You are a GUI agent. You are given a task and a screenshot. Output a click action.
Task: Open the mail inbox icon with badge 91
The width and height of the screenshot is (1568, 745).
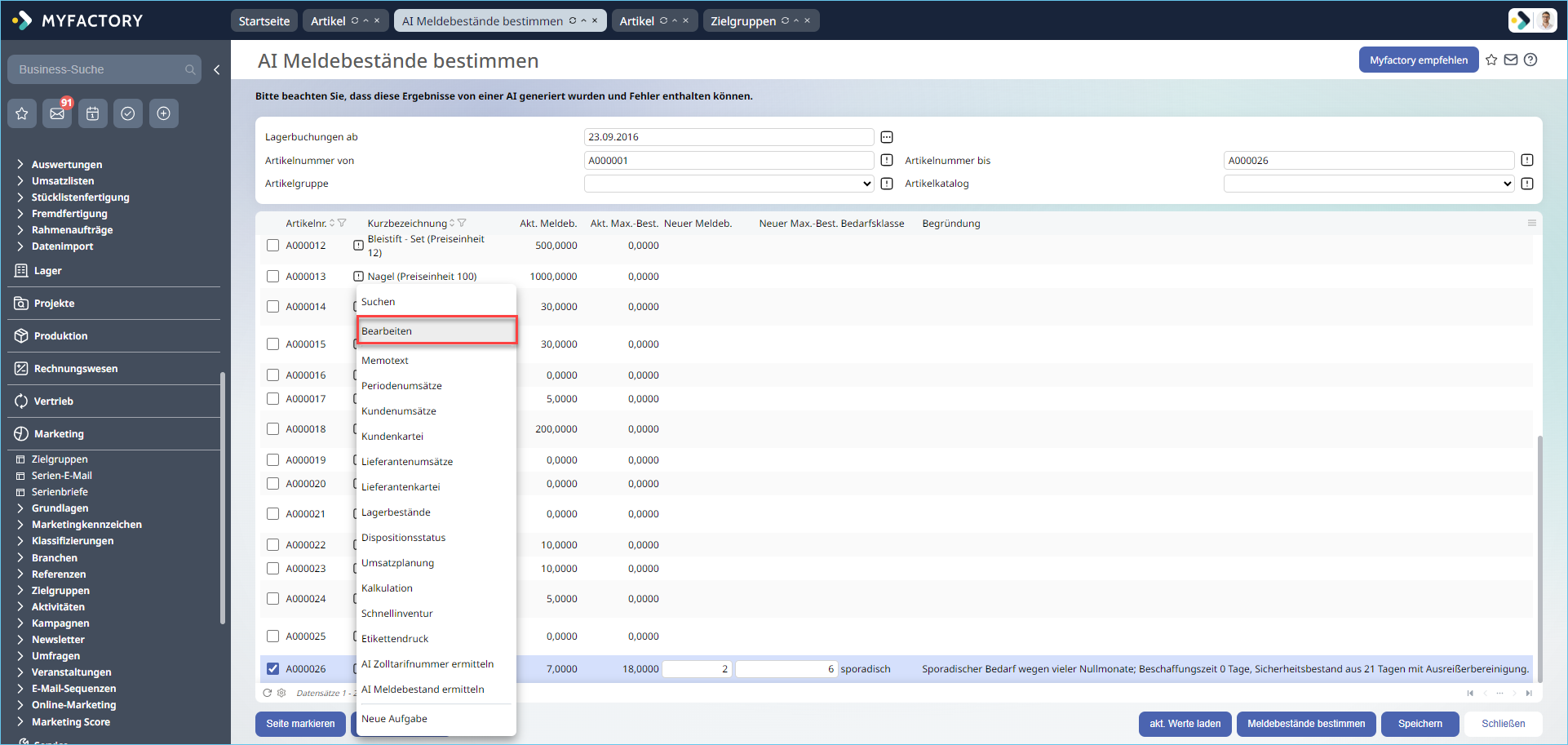[x=57, y=113]
